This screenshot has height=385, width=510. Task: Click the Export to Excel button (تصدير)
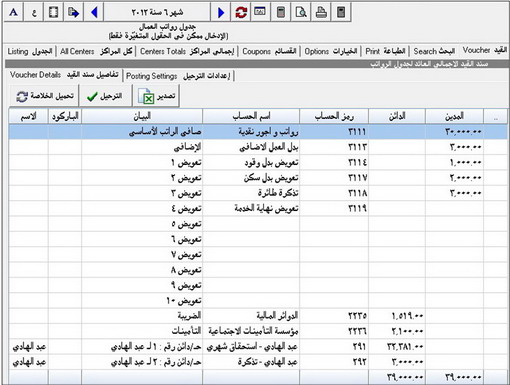[x=156, y=96]
